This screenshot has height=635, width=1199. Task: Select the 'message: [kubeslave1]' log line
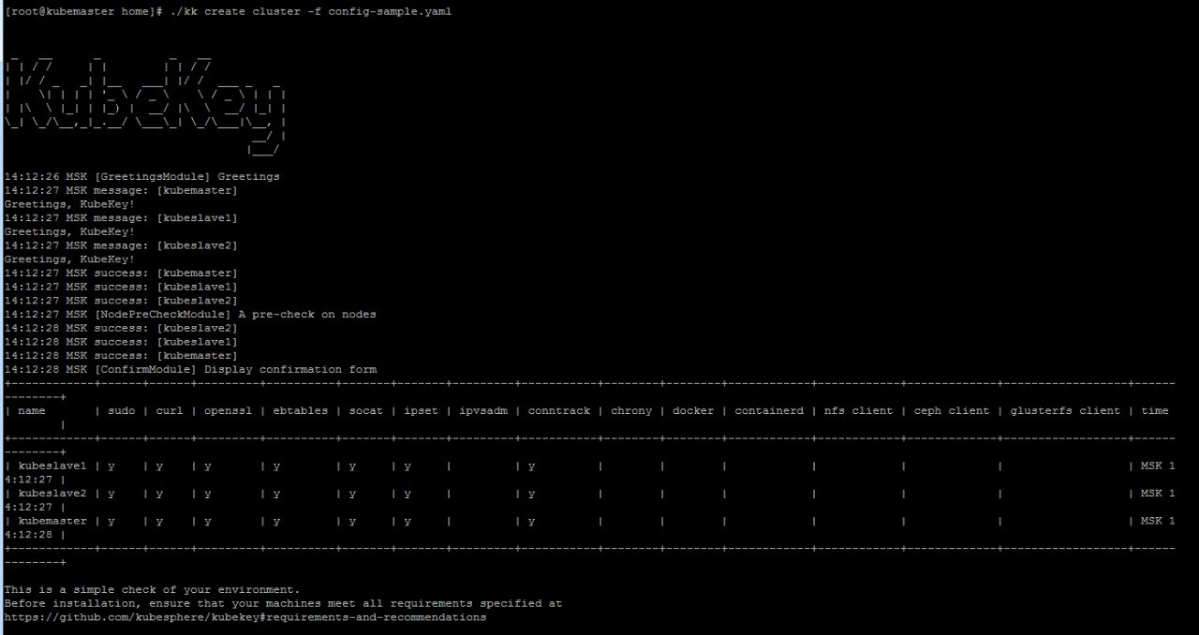121,218
